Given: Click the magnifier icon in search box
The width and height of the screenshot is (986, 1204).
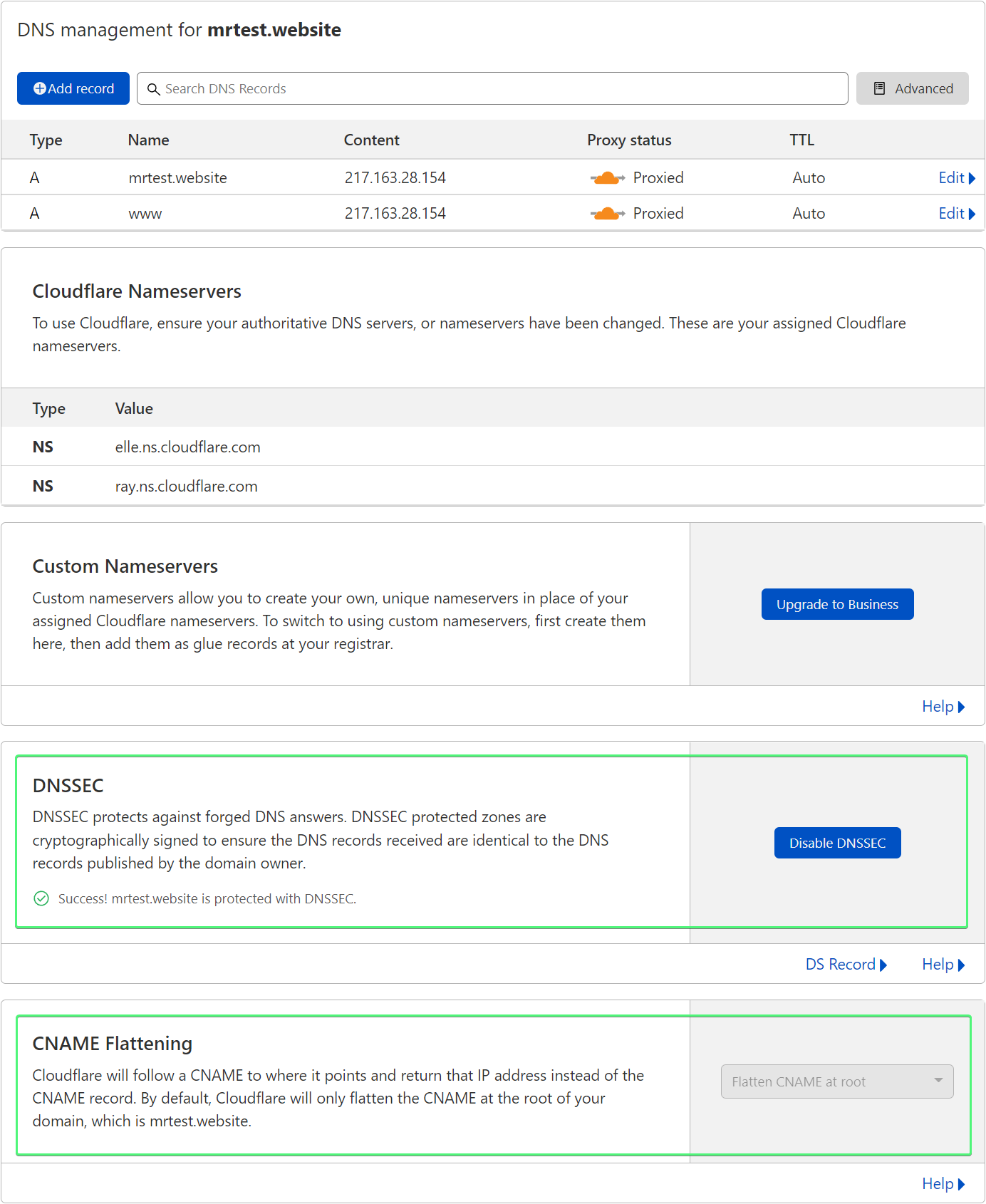Looking at the screenshot, I should 153,89.
